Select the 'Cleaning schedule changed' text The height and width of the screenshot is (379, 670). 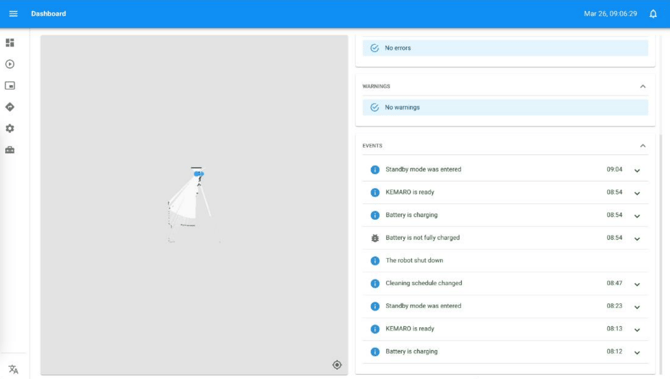point(423,283)
